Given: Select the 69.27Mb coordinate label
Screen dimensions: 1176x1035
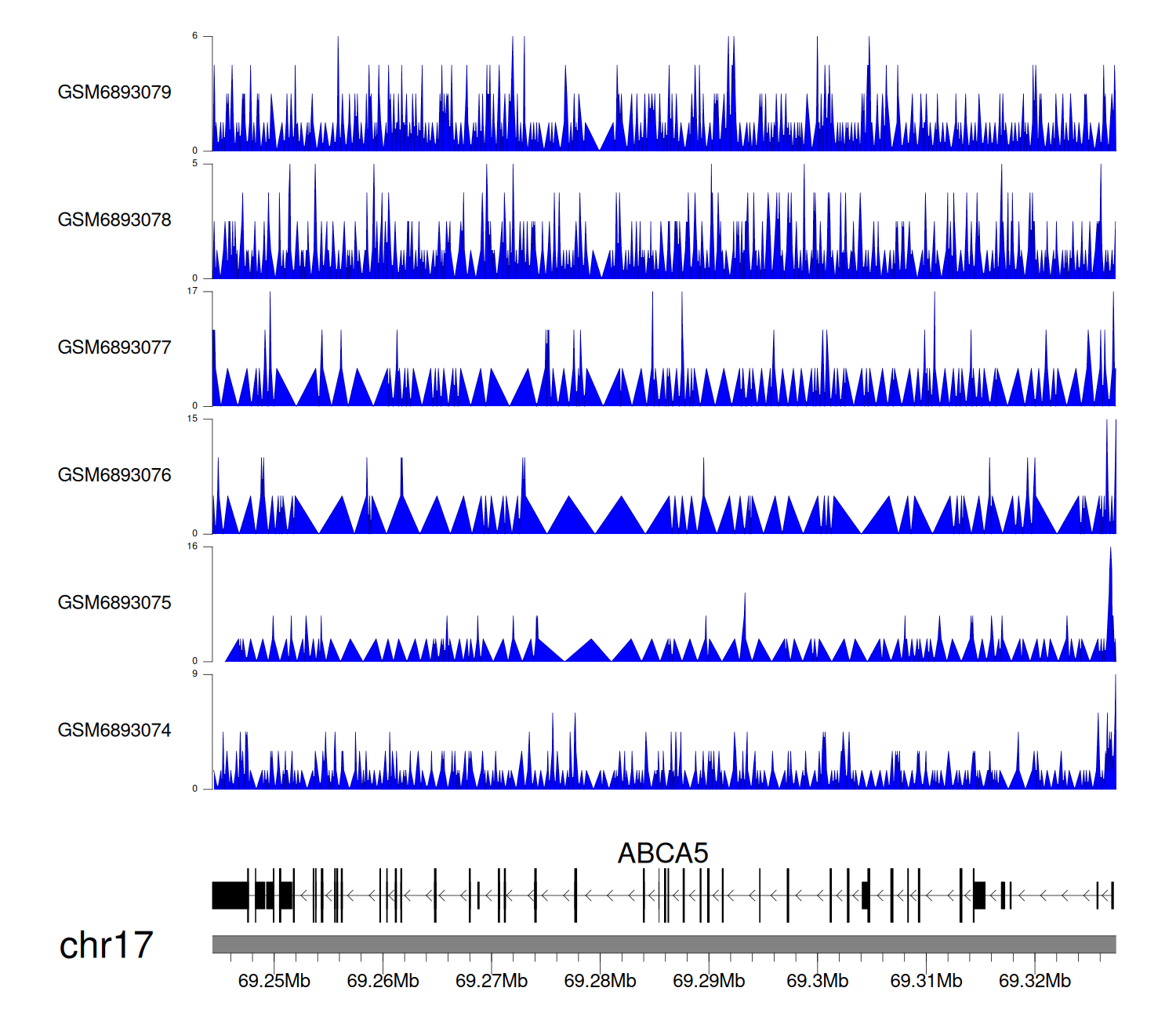Looking at the screenshot, I should [x=492, y=981].
